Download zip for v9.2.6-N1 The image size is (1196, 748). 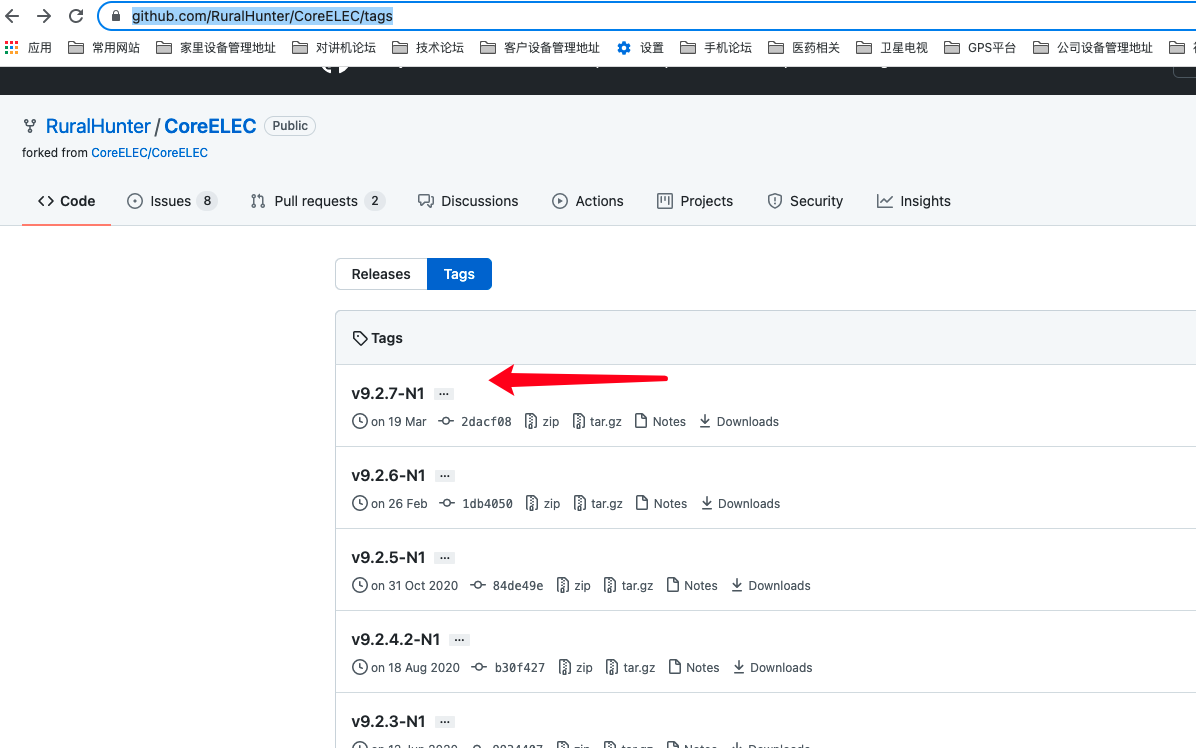click(x=543, y=504)
